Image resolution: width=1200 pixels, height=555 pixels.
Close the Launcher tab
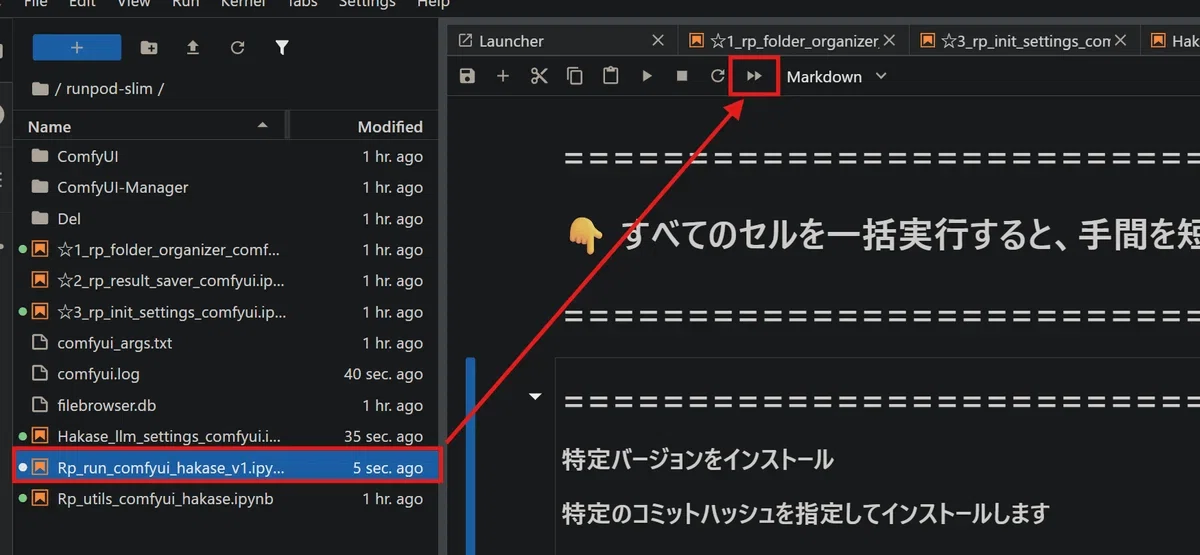point(657,41)
